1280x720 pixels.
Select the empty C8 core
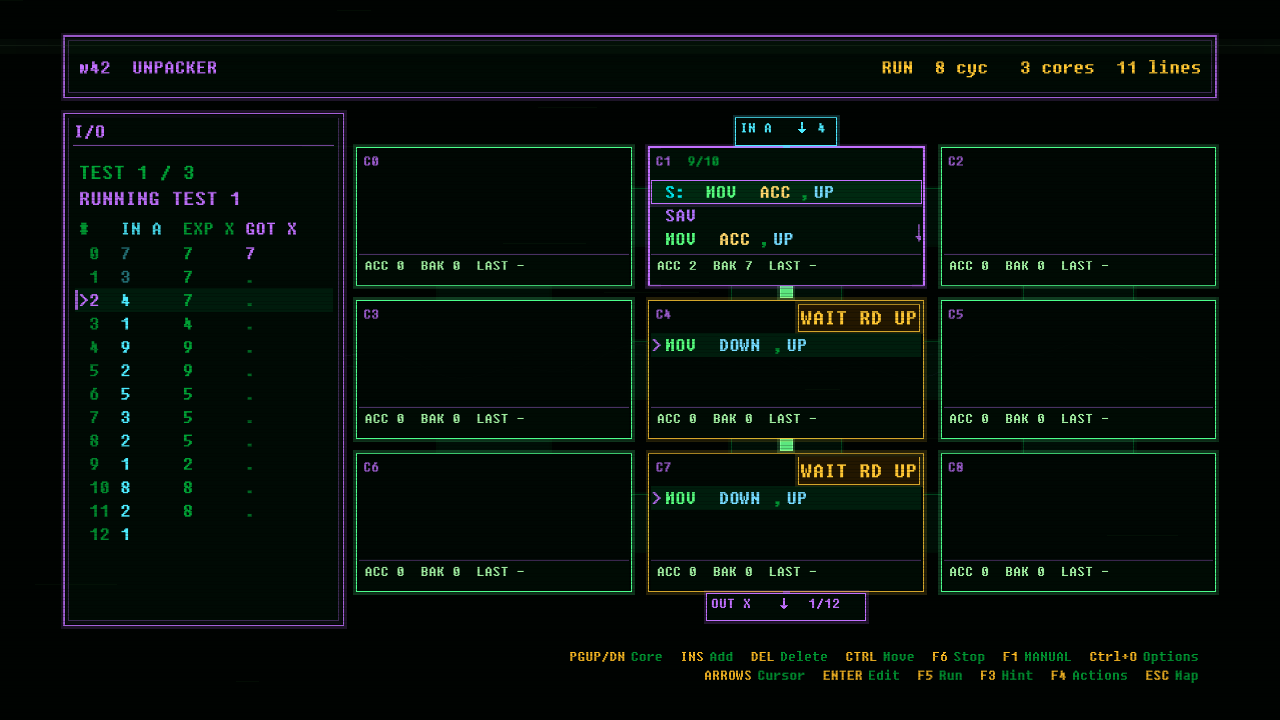1078,523
